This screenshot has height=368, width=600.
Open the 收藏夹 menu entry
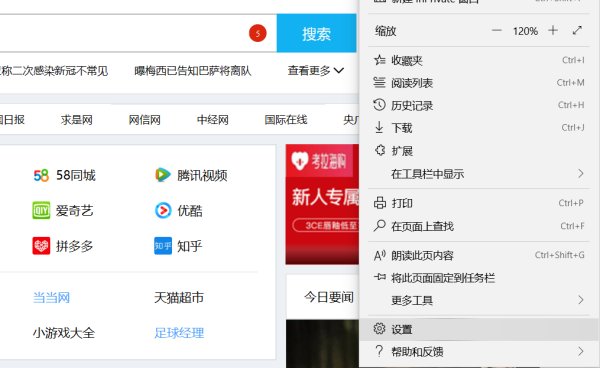click(479, 60)
